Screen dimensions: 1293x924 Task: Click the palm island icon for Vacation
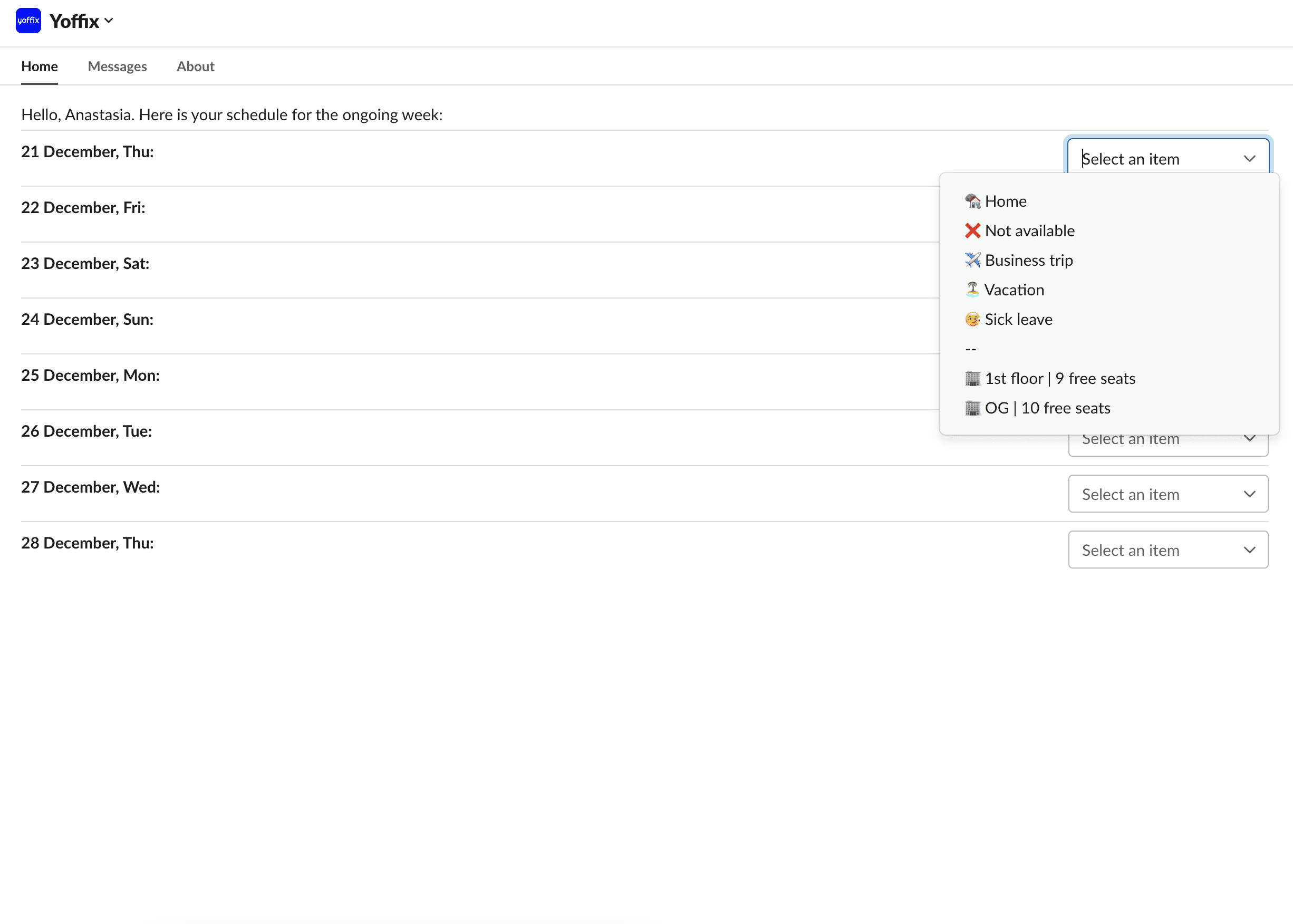pos(973,290)
